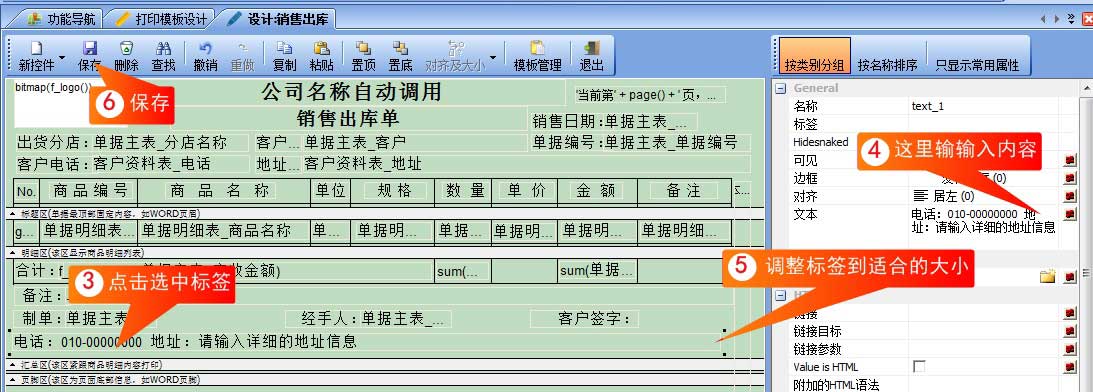Collapse the 明细区 band triangle
This screenshot has height=392, width=1093.
12,252
